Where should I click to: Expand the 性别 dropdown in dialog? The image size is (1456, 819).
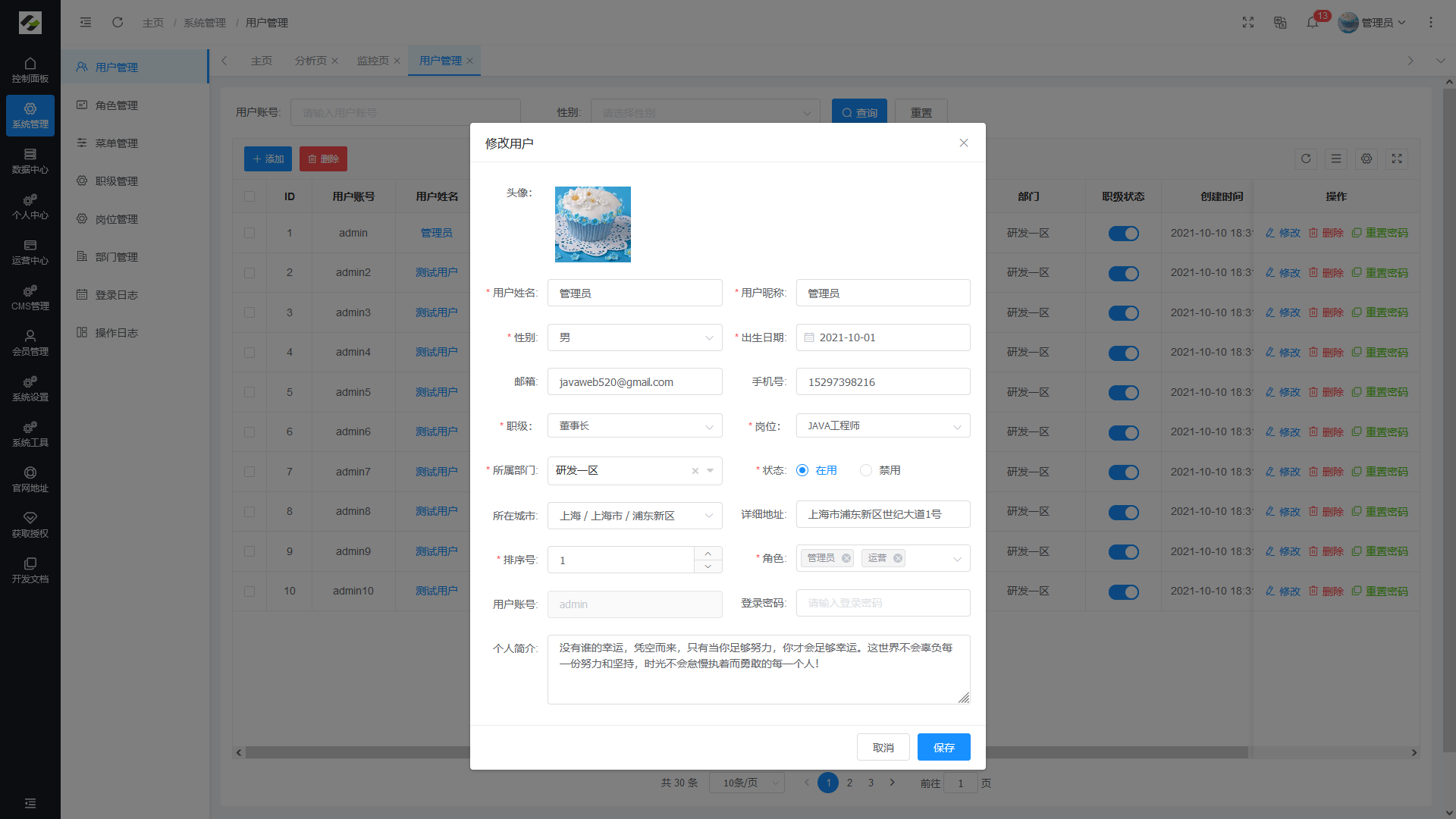pyautogui.click(x=634, y=337)
